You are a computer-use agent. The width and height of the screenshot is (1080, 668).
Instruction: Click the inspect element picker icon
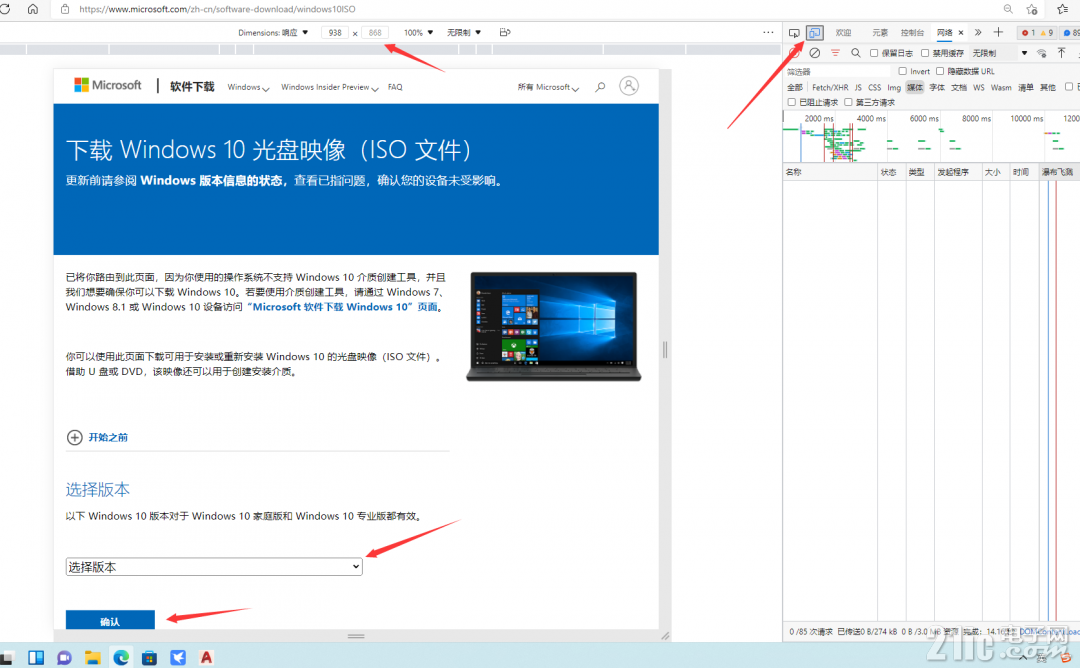click(794, 33)
